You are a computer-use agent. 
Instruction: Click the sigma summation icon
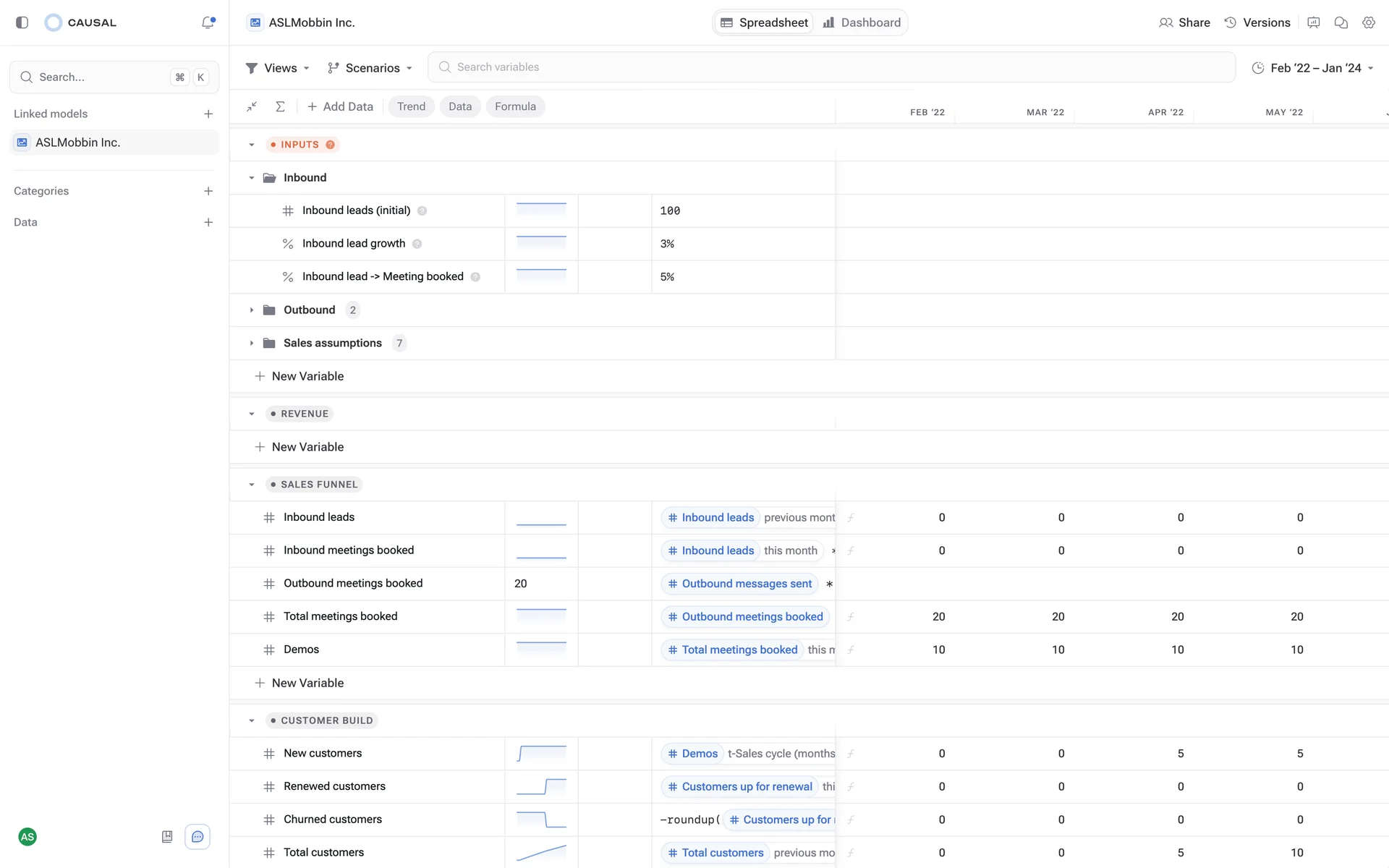click(280, 106)
